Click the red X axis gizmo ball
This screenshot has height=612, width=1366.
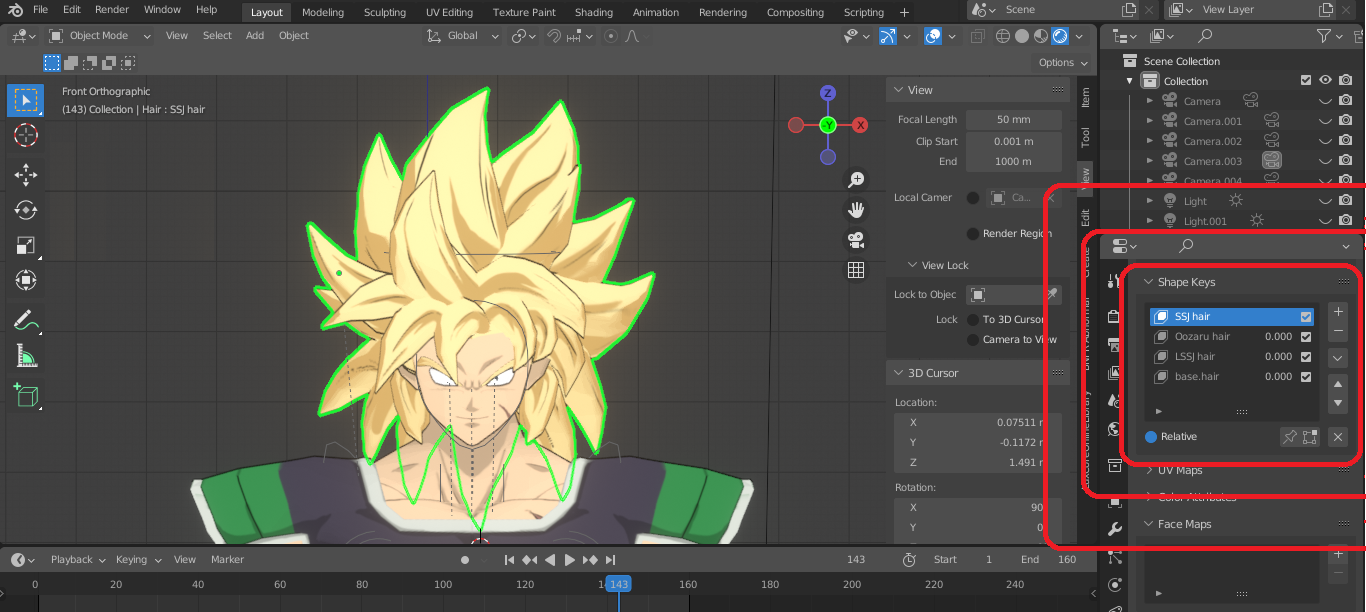(860, 125)
